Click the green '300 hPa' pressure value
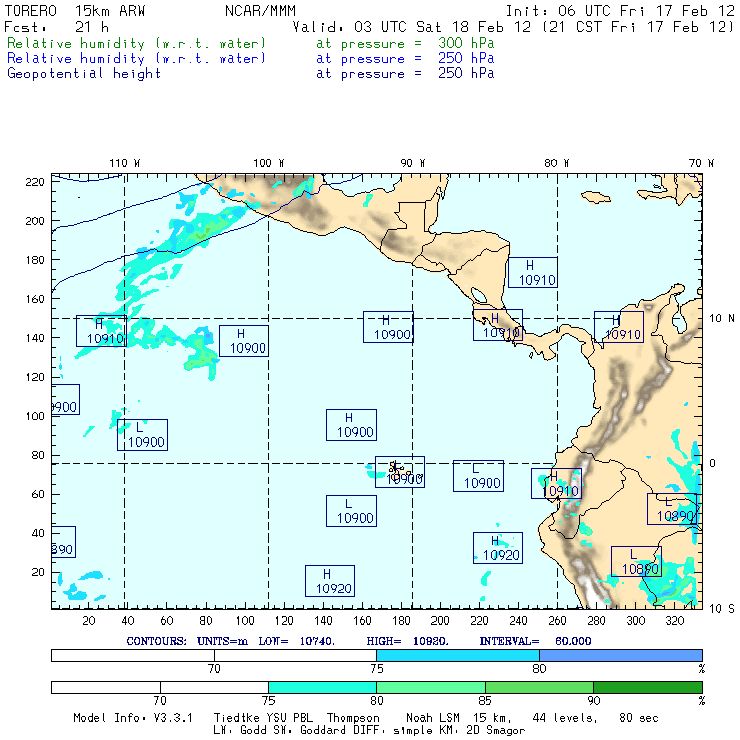This screenshot has height=740, width=740. click(x=466, y=43)
